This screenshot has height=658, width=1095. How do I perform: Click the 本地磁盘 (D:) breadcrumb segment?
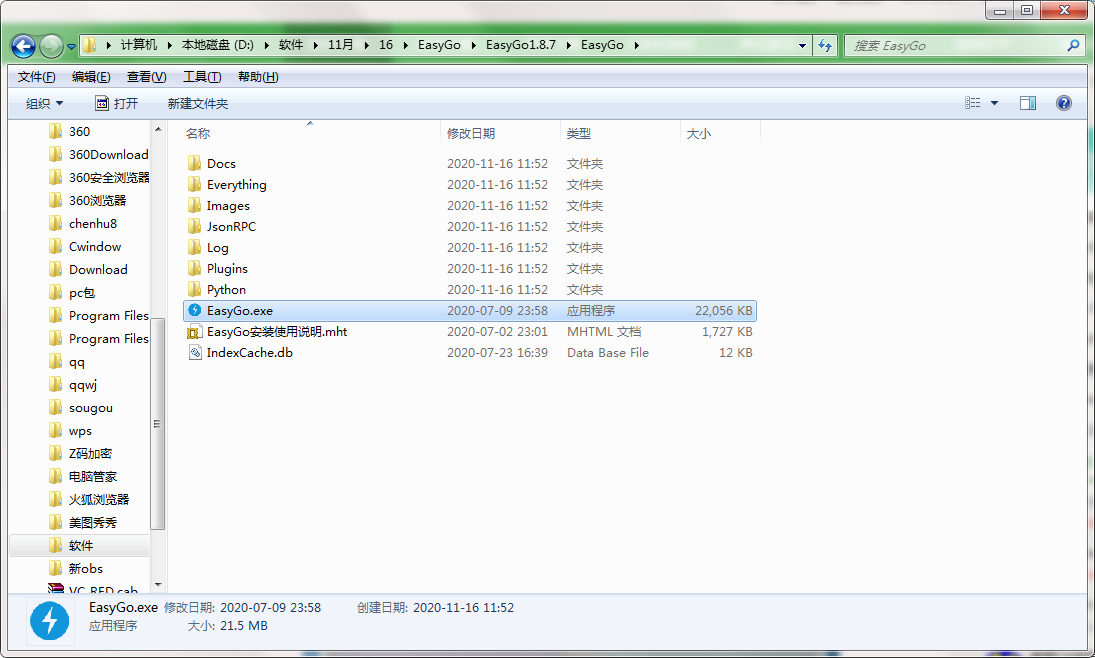pyautogui.click(x=218, y=45)
